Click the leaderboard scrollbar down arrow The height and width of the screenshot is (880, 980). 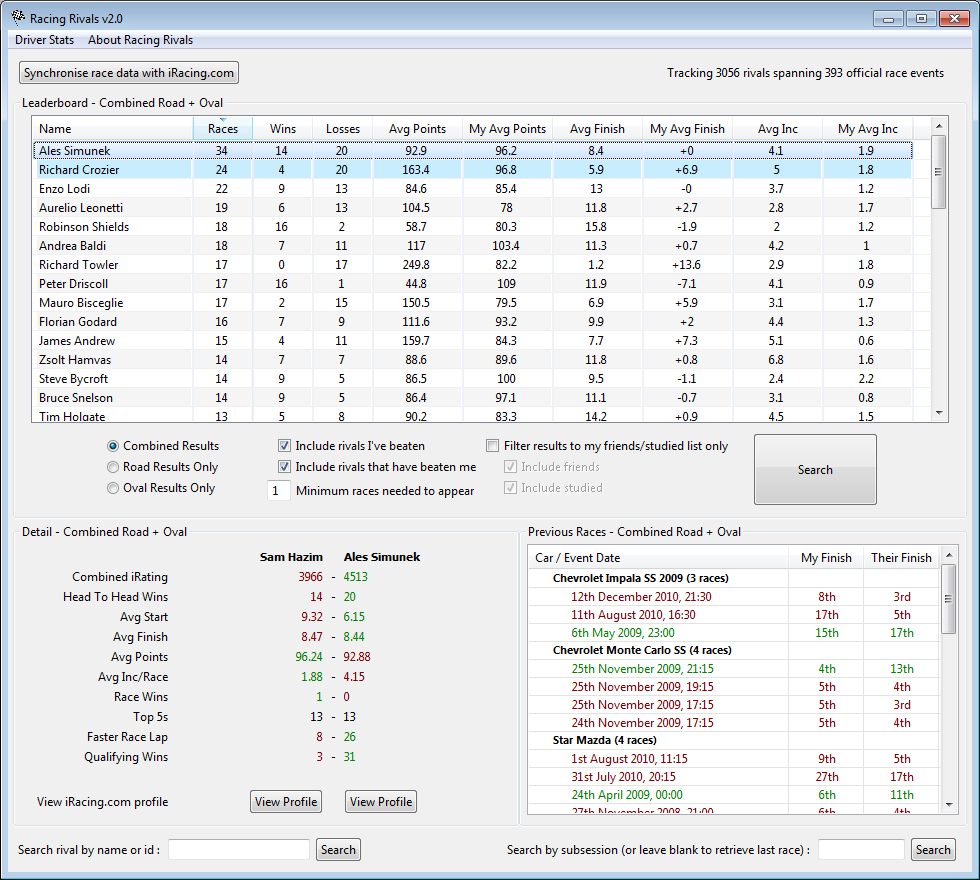[x=939, y=413]
